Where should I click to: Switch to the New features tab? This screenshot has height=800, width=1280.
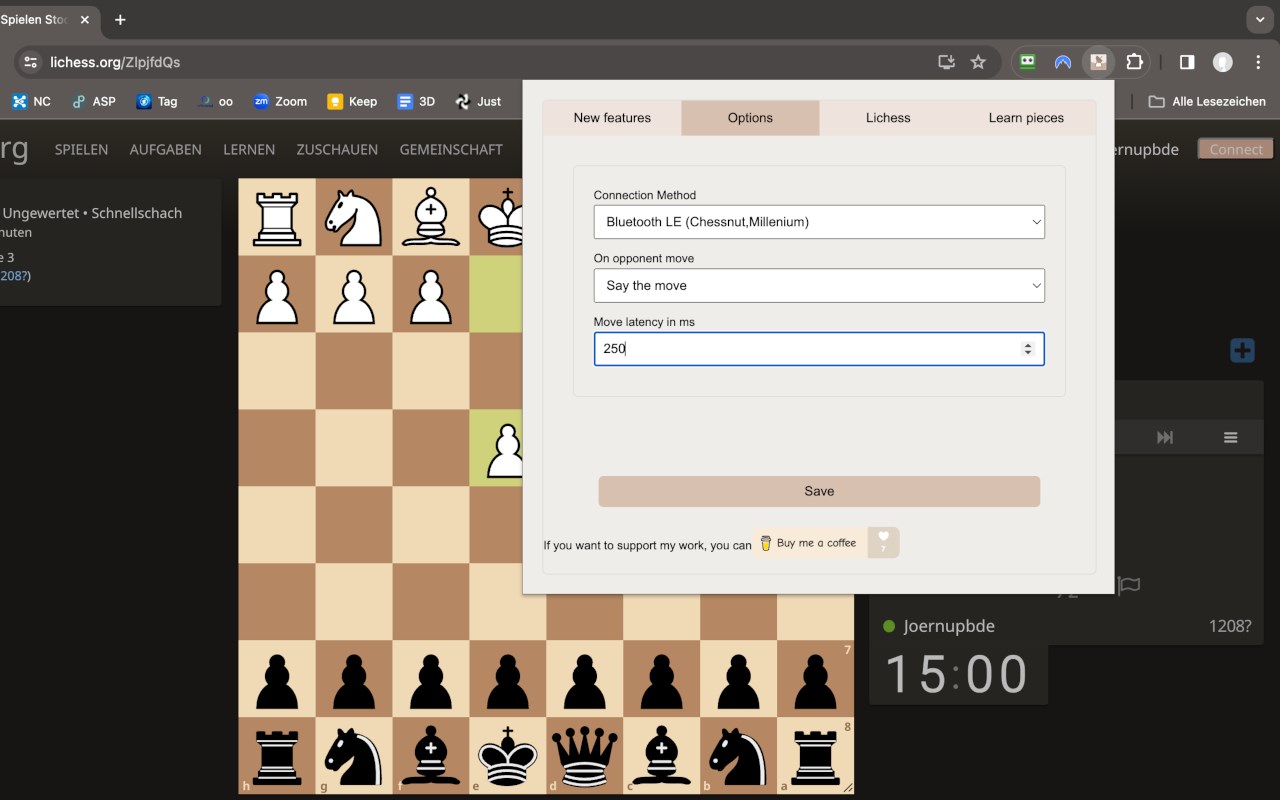(x=611, y=117)
